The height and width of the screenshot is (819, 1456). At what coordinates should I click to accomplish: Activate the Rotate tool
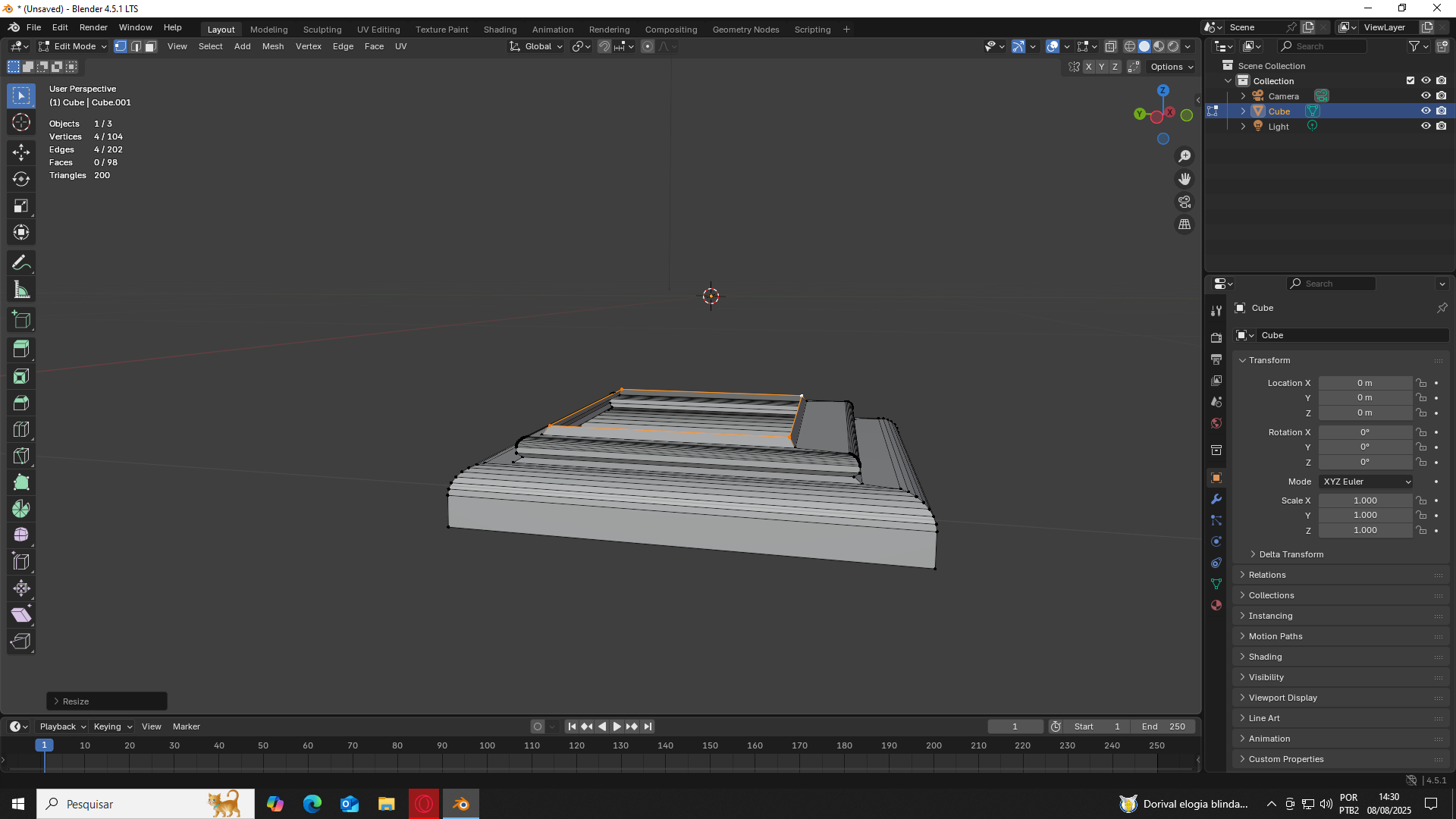pyautogui.click(x=21, y=179)
